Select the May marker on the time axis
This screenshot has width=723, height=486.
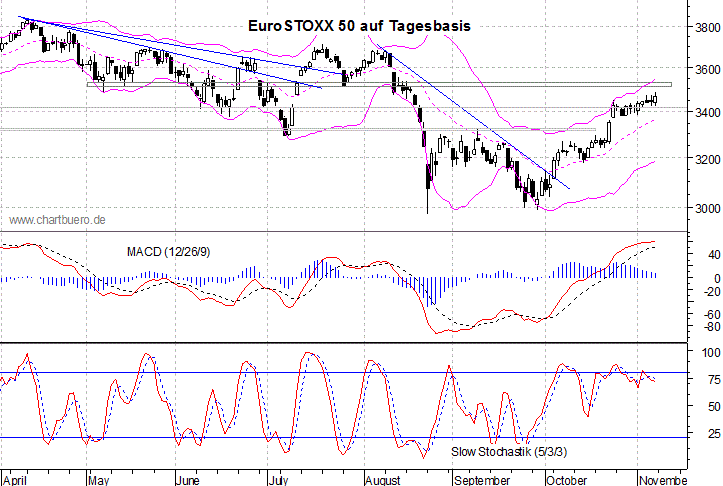tap(100, 478)
